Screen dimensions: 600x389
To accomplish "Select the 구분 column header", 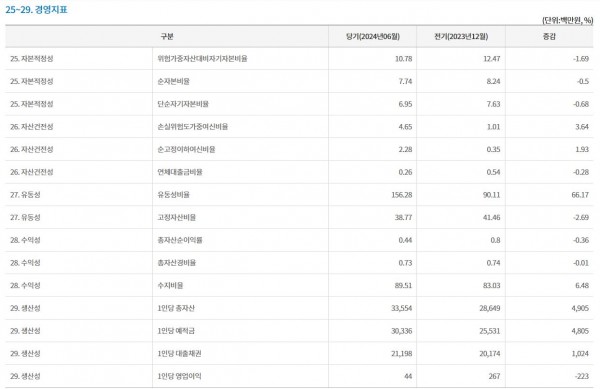I will 167,36.
